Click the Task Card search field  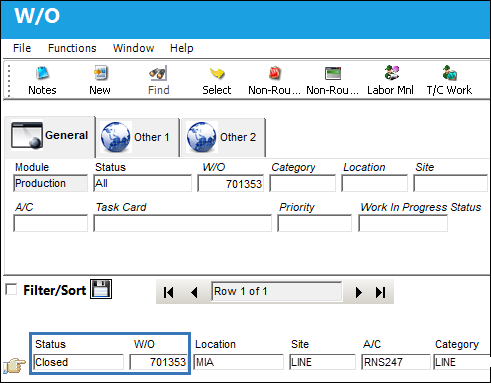pyautogui.click(x=182, y=223)
